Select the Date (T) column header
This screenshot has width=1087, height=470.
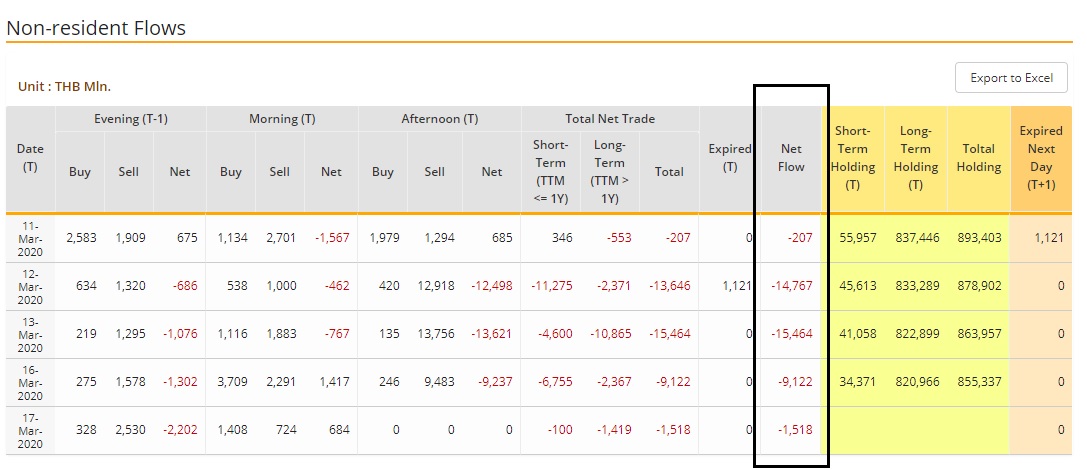pyautogui.click(x=30, y=158)
